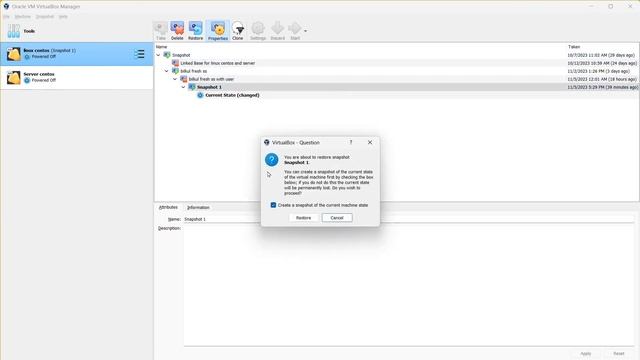Collapse the Snapshot 1 tree node

point(183,87)
